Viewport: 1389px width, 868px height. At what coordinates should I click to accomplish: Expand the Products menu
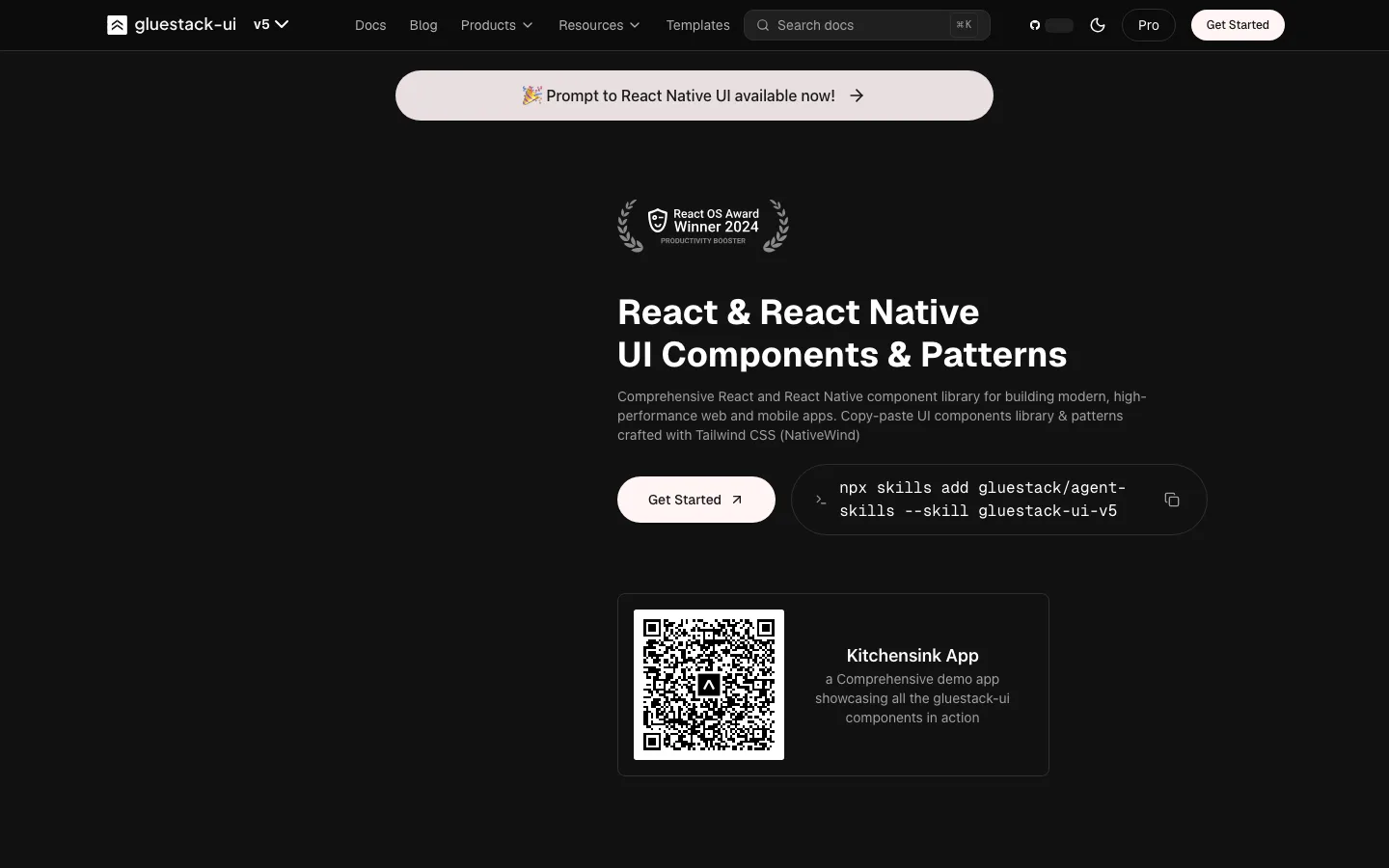click(x=497, y=25)
